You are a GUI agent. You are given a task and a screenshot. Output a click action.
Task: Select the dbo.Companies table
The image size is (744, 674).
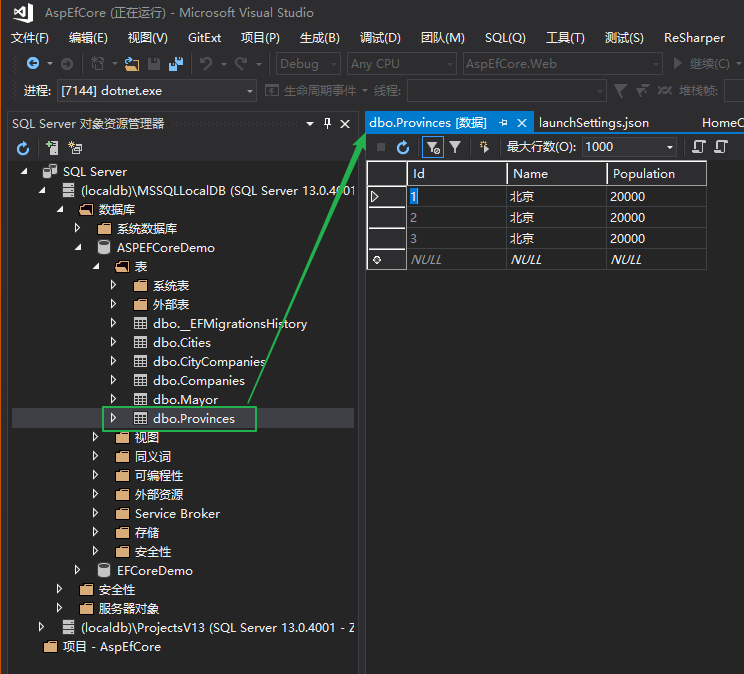pyautogui.click(x=199, y=381)
